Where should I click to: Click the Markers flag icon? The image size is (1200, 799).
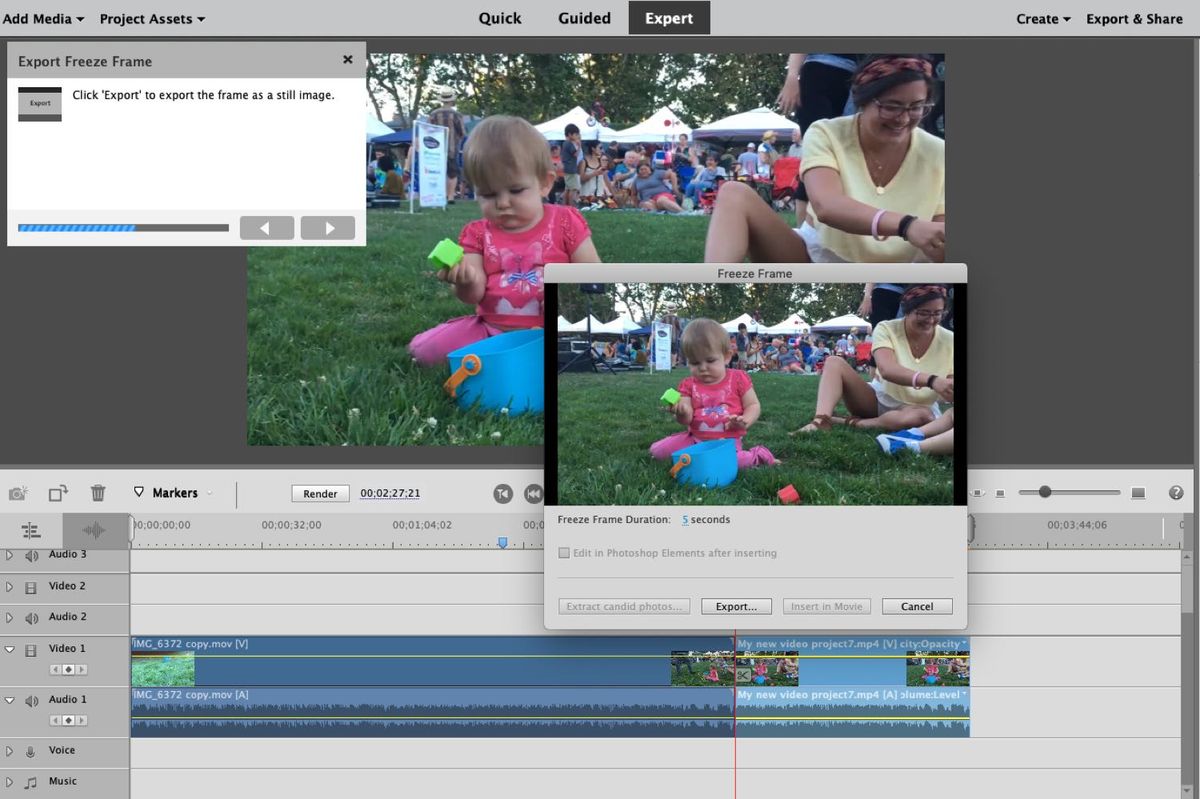pyautogui.click(x=139, y=492)
